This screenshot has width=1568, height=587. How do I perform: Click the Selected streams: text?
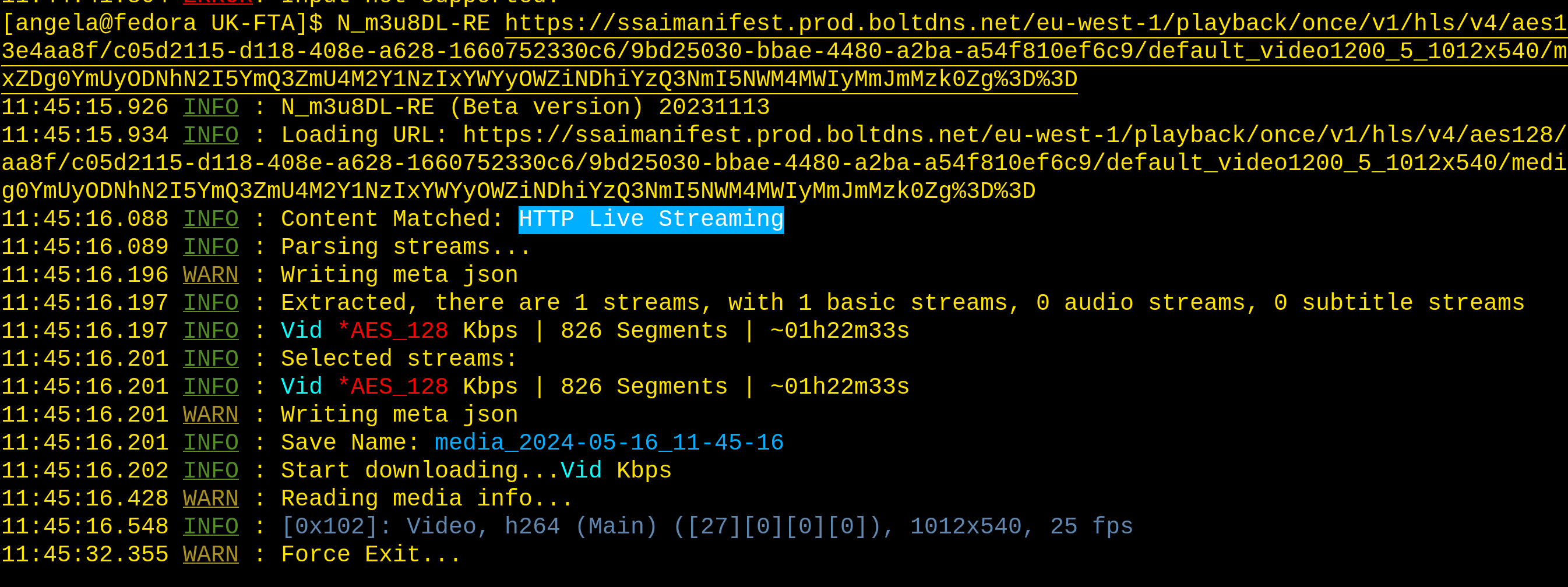(399, 359)
